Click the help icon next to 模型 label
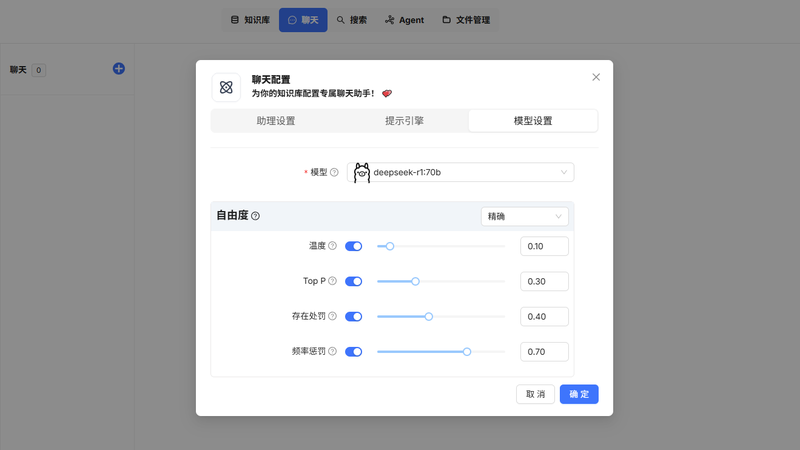 [334, 172]
